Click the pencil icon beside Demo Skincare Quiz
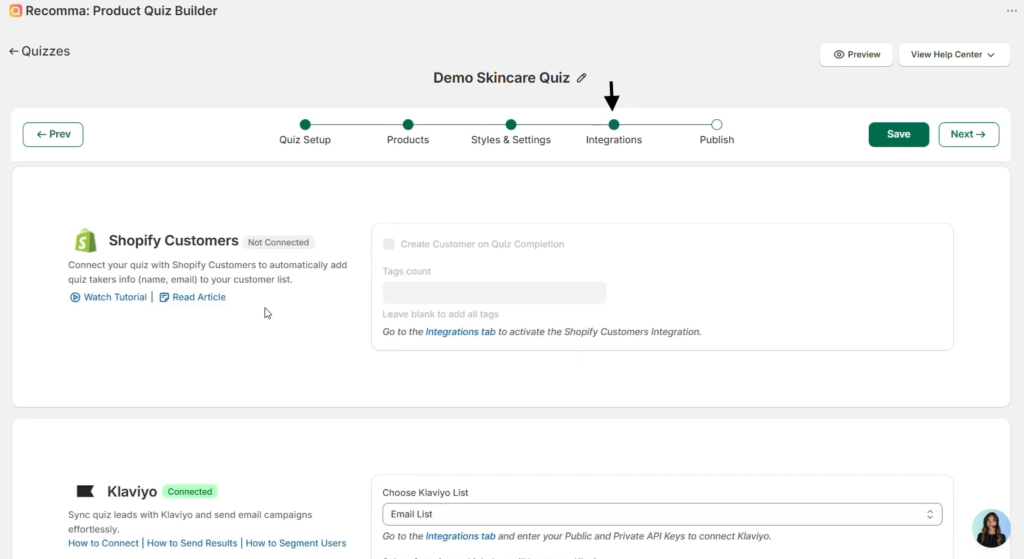 pos(582,78)
